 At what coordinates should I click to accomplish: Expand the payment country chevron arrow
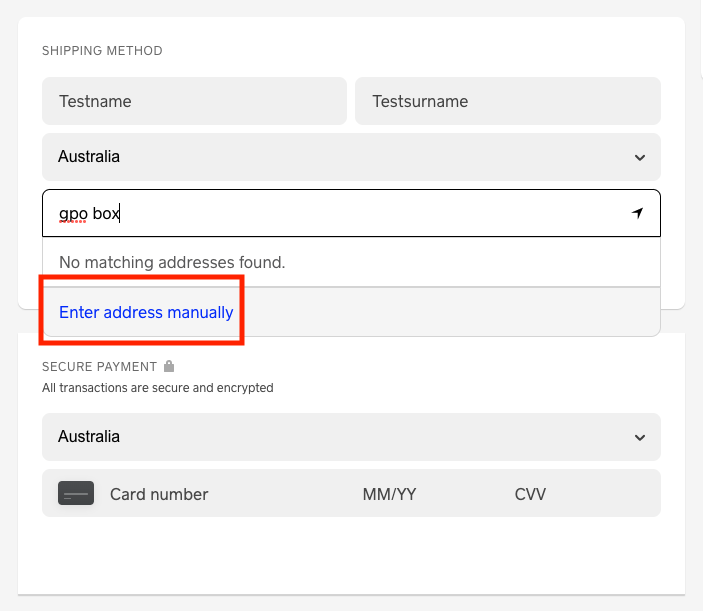(640, 437)
